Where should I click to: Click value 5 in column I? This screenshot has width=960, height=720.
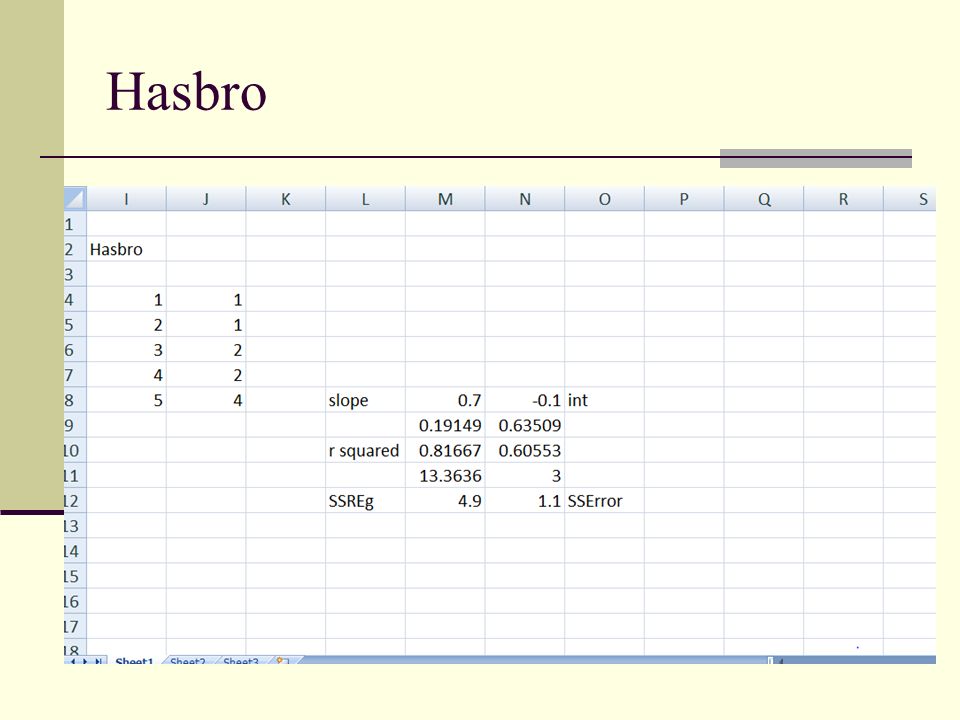[126, 400]
